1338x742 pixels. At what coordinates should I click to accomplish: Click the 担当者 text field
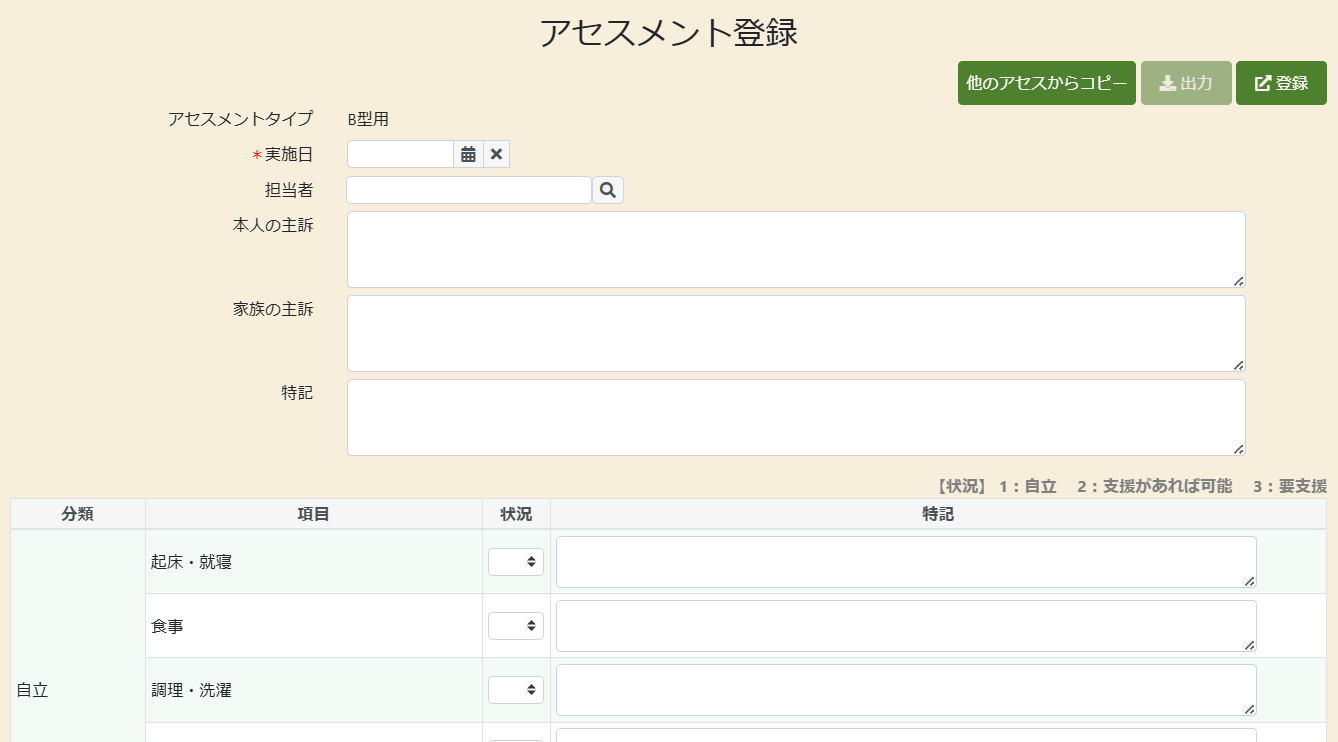468,190
